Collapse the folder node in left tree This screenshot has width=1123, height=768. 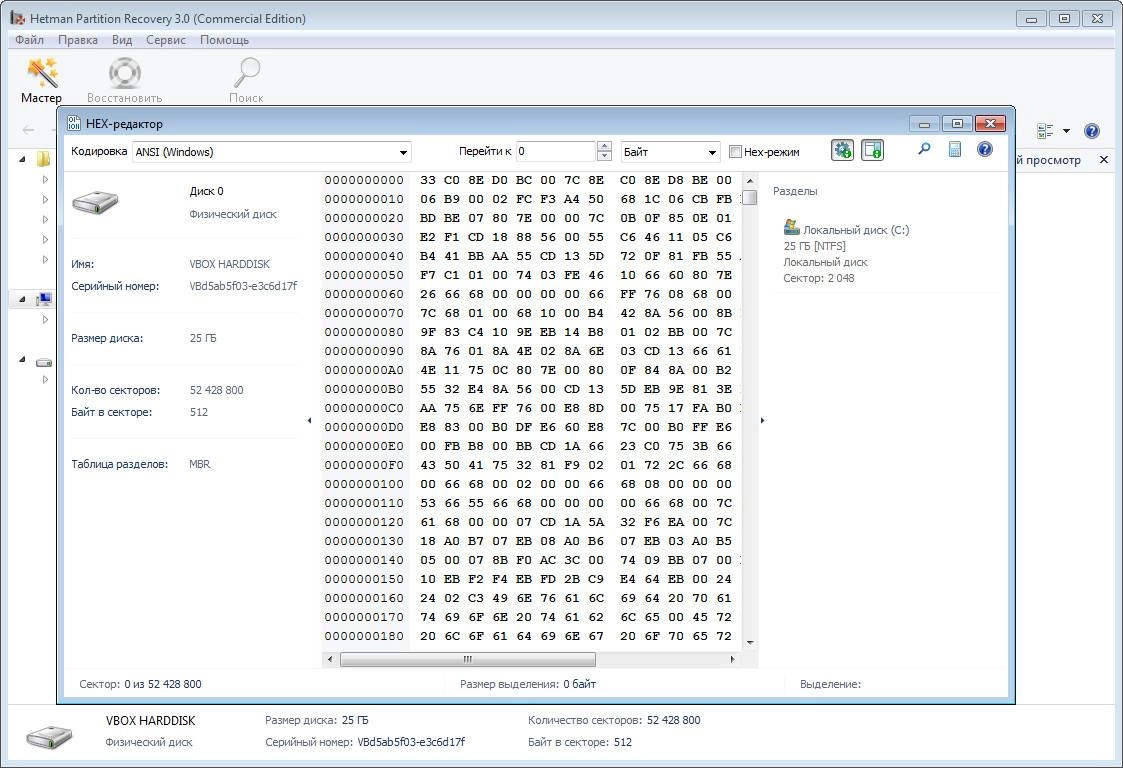22,159
